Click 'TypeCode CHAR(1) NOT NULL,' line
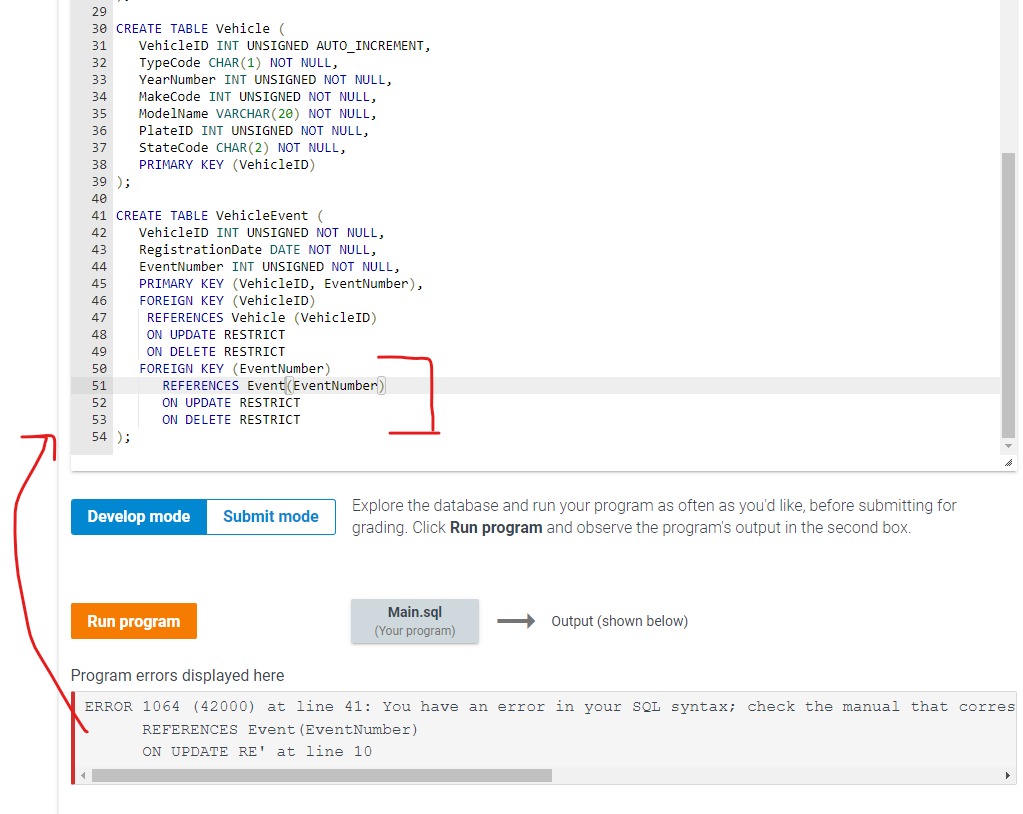This screenshot has width=1023, height=814. (x=238, y=63)
